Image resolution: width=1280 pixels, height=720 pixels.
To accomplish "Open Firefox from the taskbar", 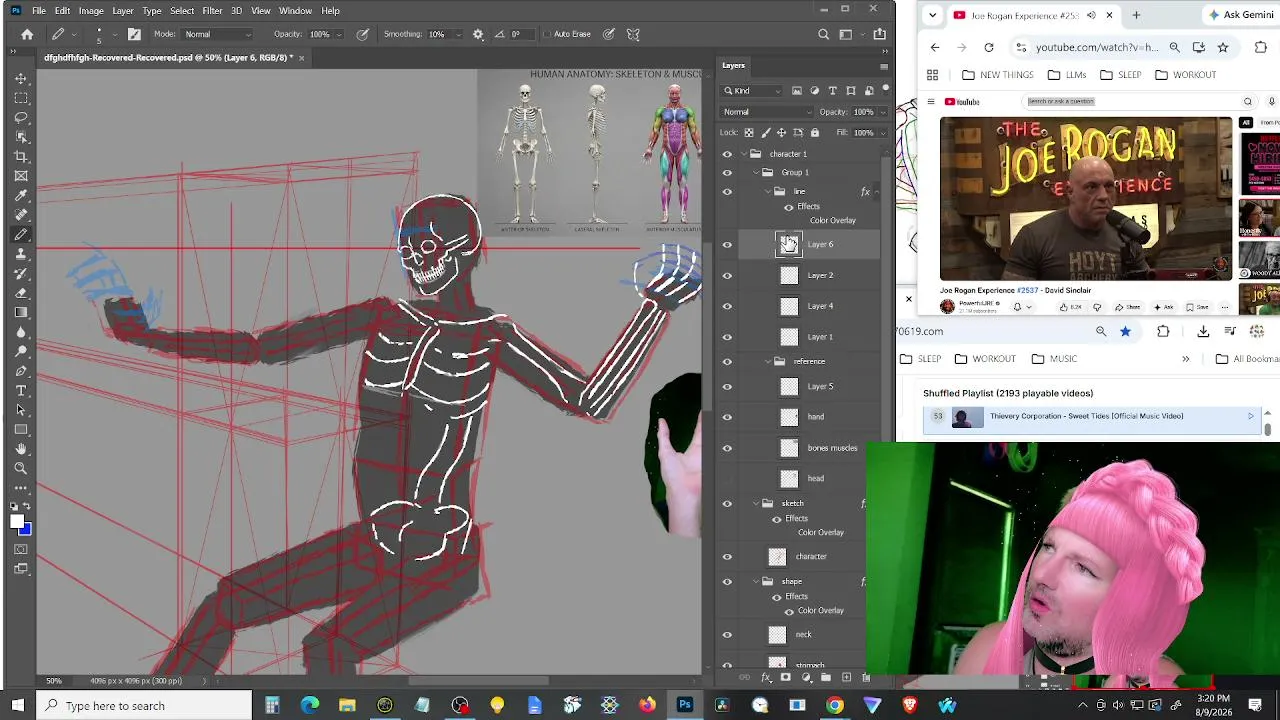I will [x=647, y=705].
